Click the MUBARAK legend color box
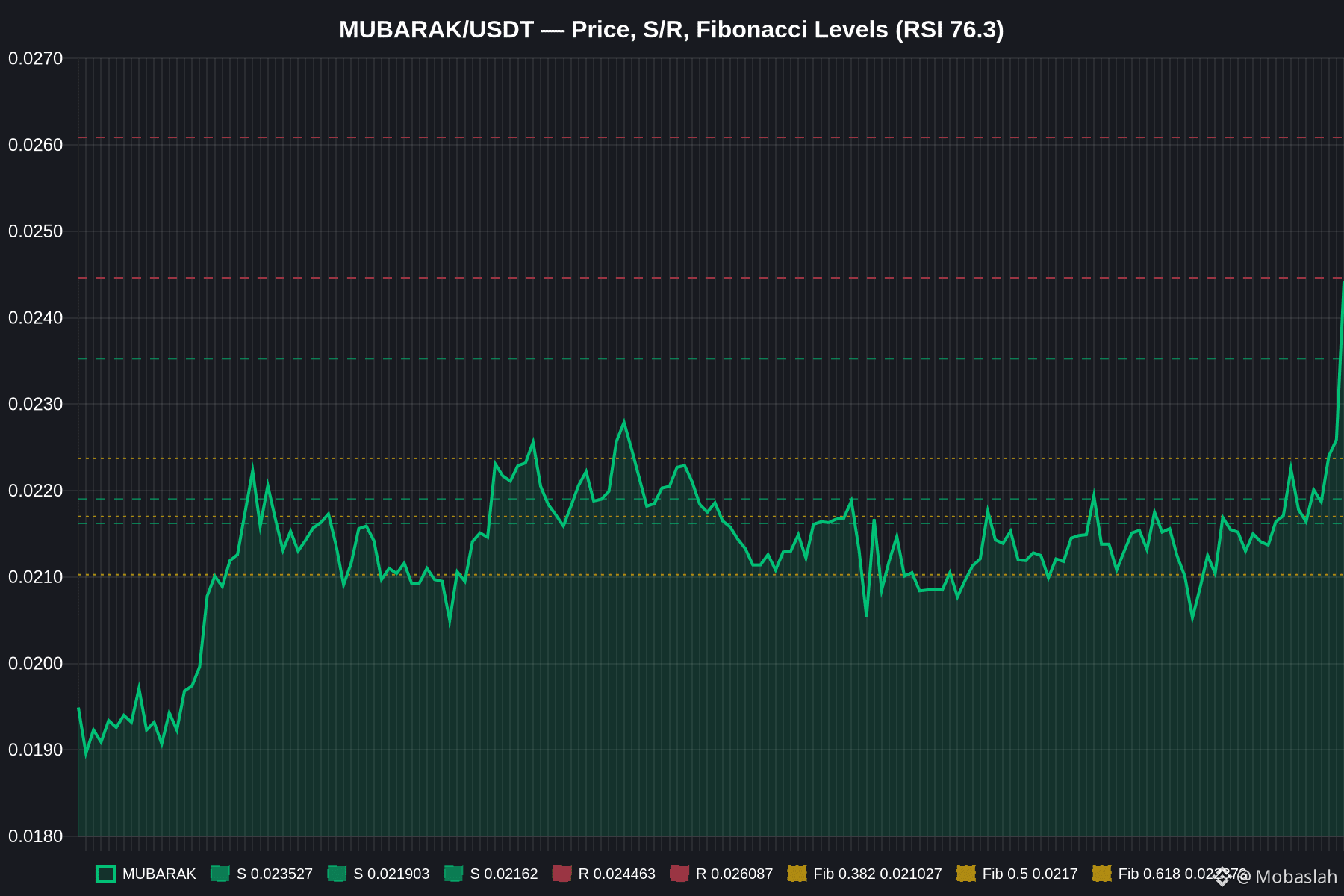 pos(106,874)
